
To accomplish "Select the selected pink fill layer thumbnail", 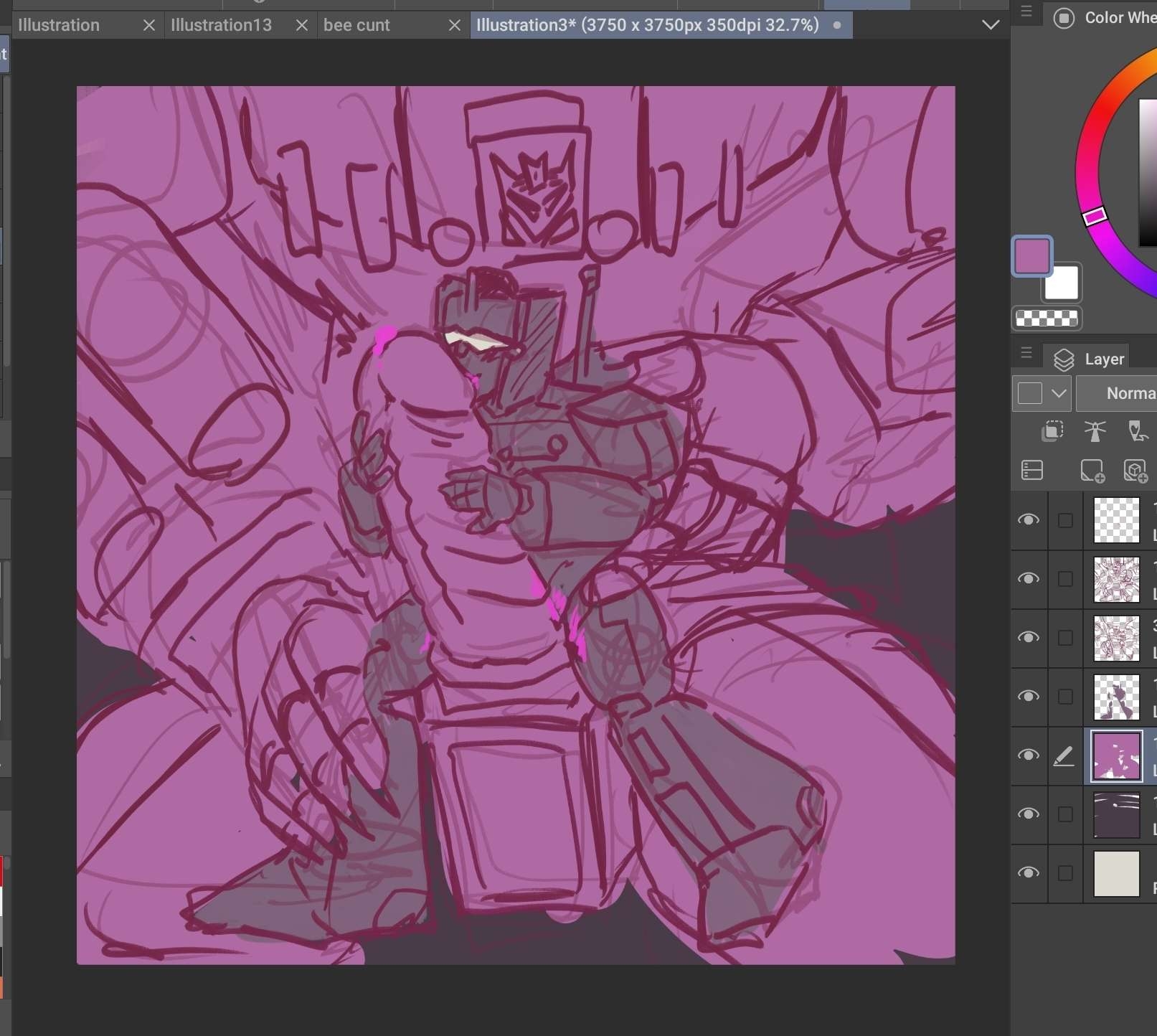I will [1116, 755].
